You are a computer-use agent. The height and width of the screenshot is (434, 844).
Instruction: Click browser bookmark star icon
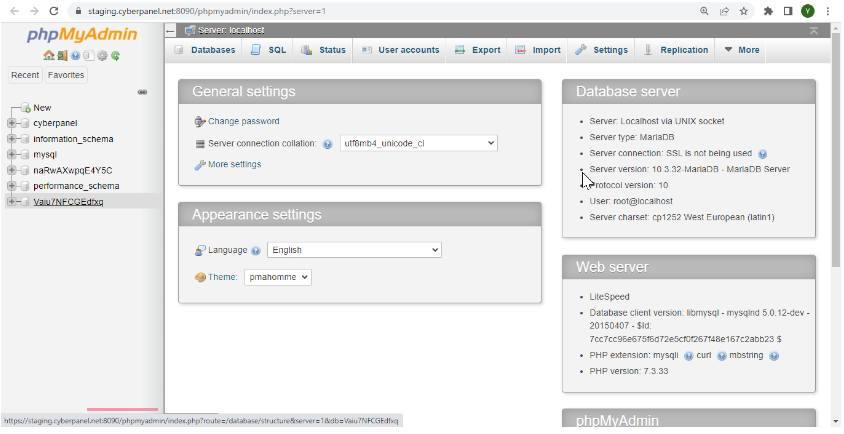click(x=744, y=11)
